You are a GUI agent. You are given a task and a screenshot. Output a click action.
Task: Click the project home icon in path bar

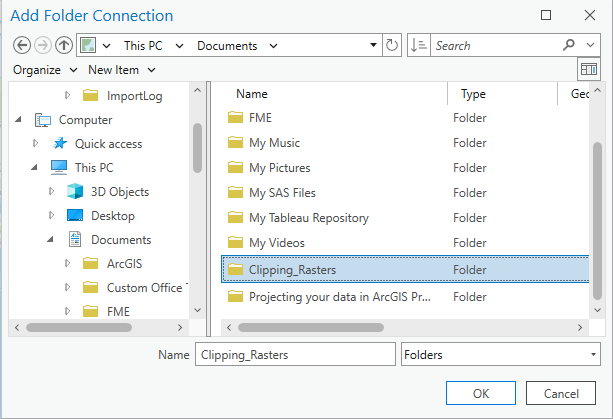[x=88, y=45]
